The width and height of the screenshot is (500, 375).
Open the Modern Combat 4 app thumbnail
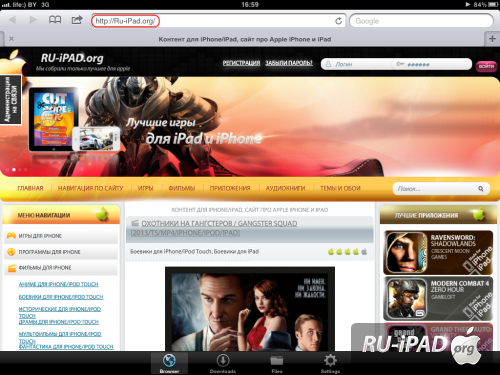(x=406, y=298)
